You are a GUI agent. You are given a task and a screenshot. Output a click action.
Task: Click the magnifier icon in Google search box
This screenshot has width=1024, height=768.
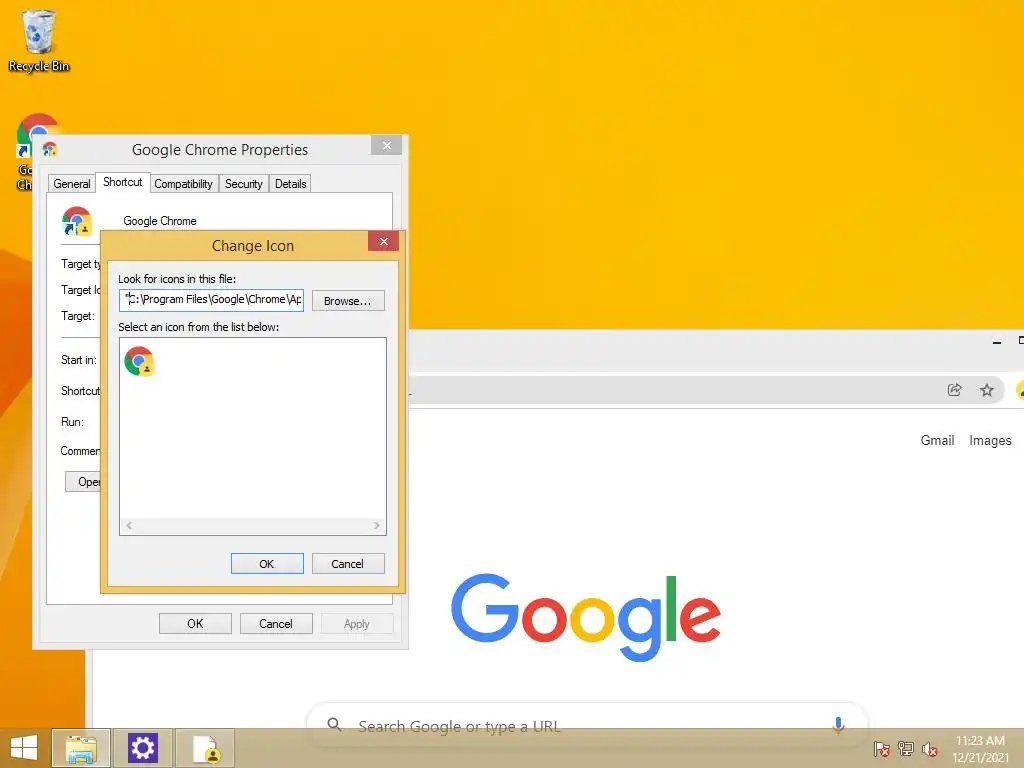click(334, 724)
